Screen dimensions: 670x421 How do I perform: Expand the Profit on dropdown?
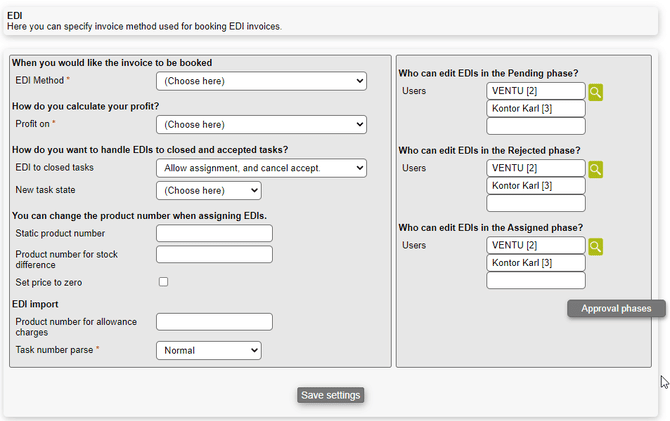[x=262, y=125]
